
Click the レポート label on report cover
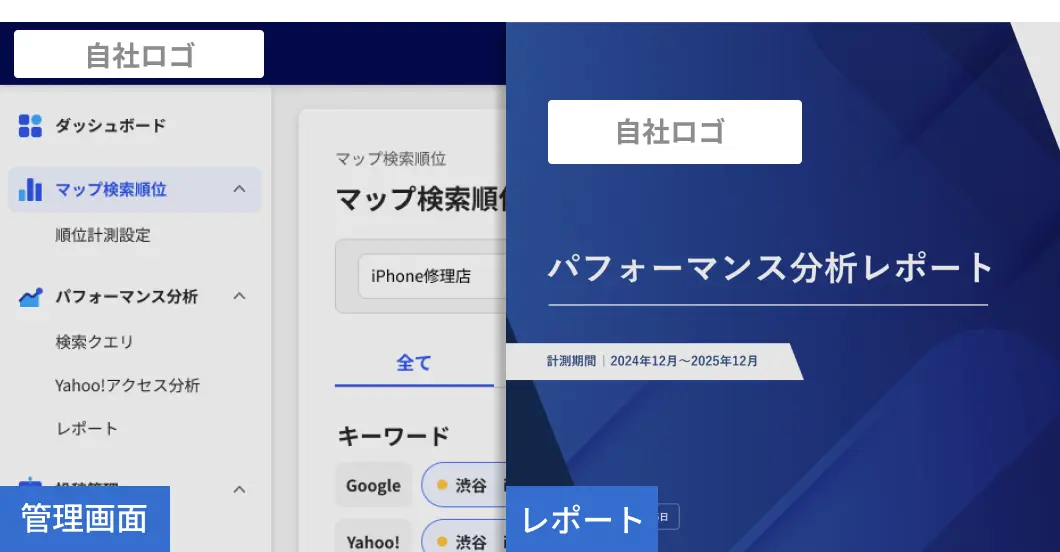pos(582,520)
